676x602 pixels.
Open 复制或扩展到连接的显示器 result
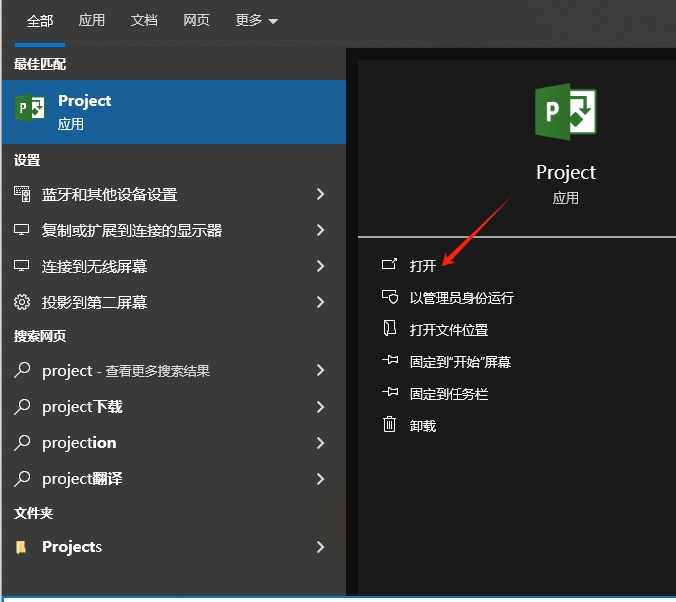(x=174, y=230)
